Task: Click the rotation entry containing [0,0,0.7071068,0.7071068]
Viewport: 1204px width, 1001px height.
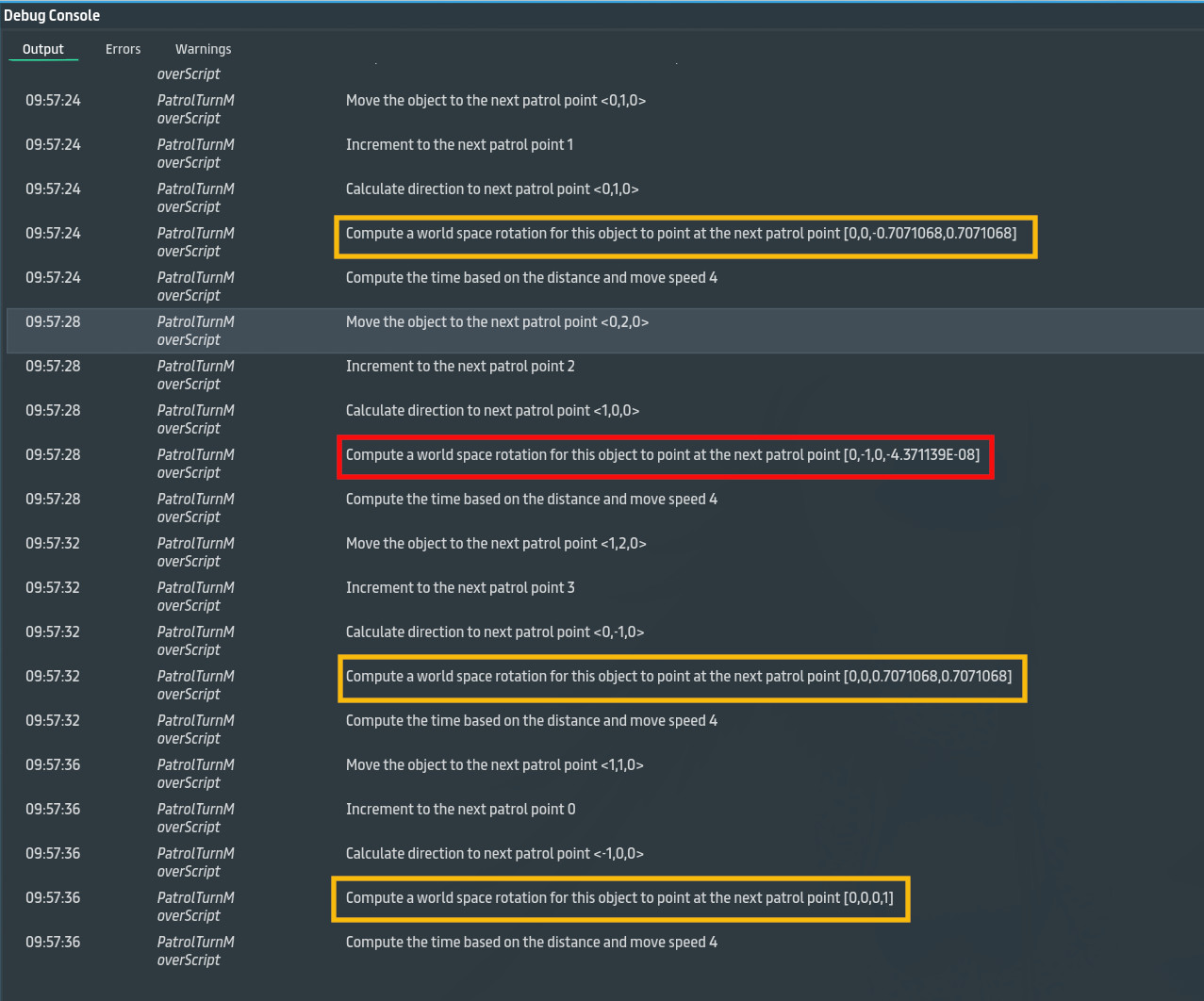Action: pos(681,678)
